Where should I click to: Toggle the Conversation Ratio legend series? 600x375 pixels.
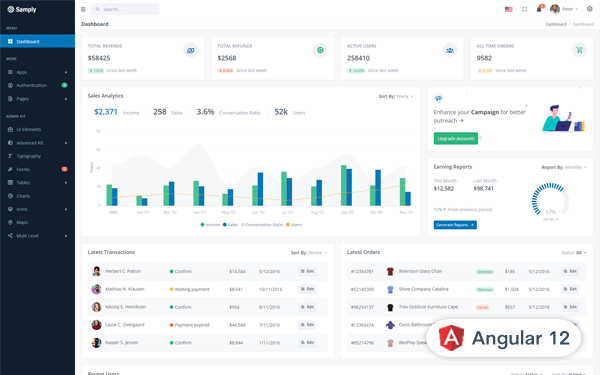262,225
